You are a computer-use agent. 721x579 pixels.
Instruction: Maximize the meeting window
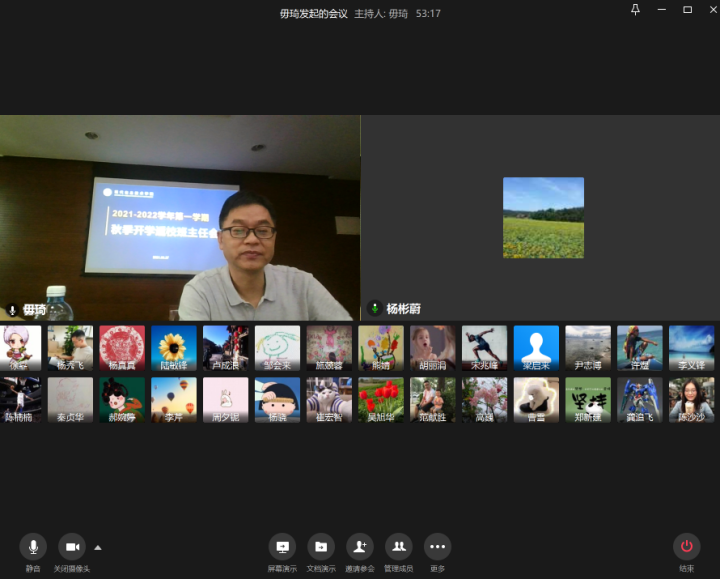(x=687, y=10)
